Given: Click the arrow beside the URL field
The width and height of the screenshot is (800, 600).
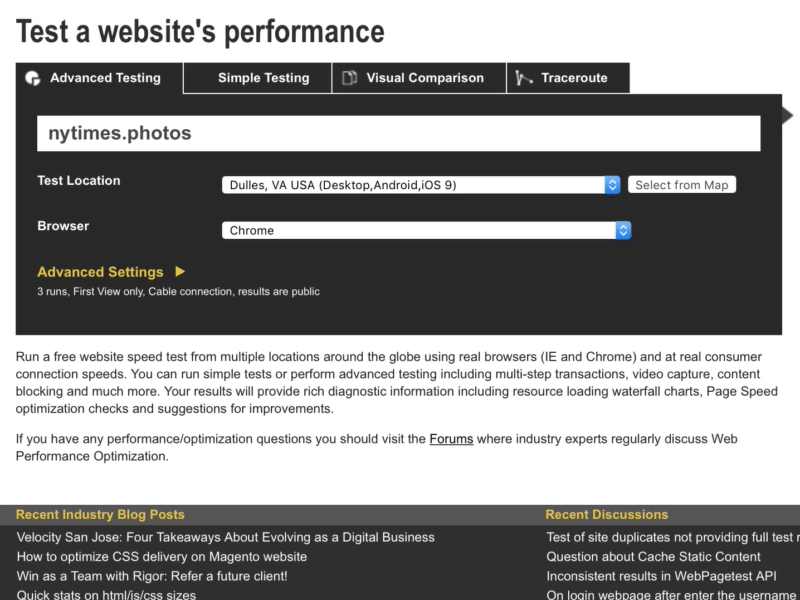Looking at the screenshot, I should (x=787, y=116).
